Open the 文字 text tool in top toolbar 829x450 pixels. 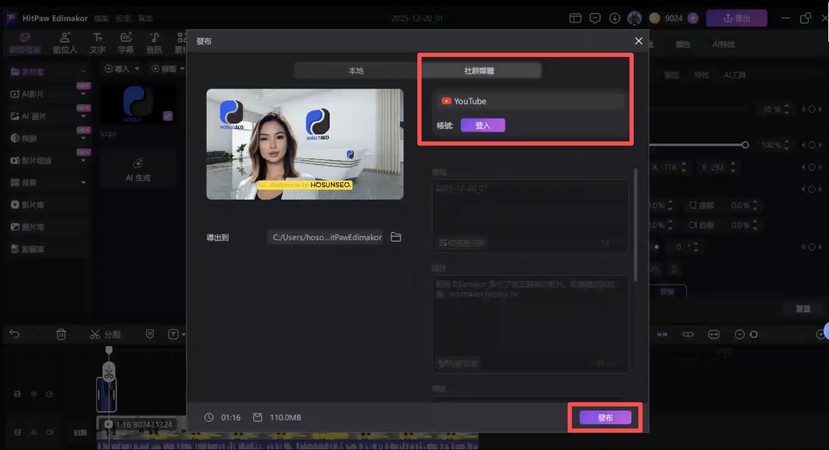(x=98, y=42)
